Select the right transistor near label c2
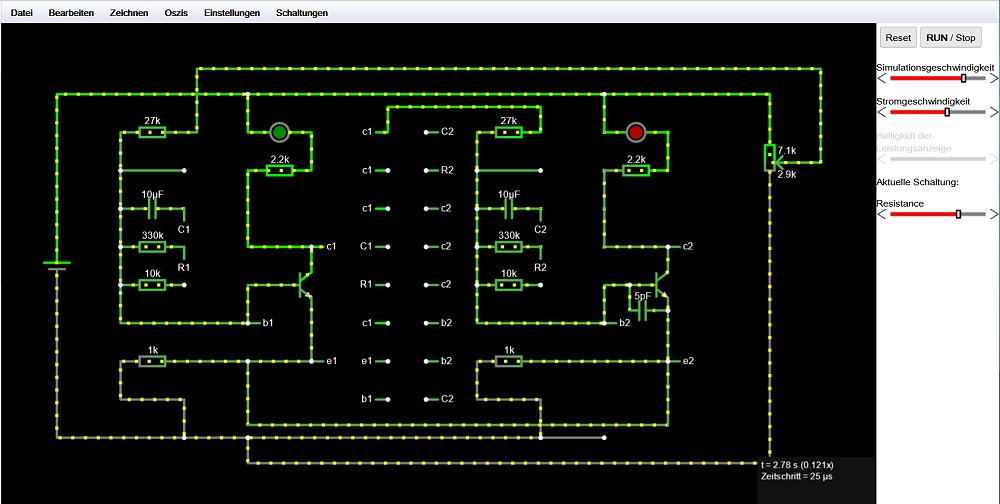This screenshot has height=504, width=1000. pos(659,285)
